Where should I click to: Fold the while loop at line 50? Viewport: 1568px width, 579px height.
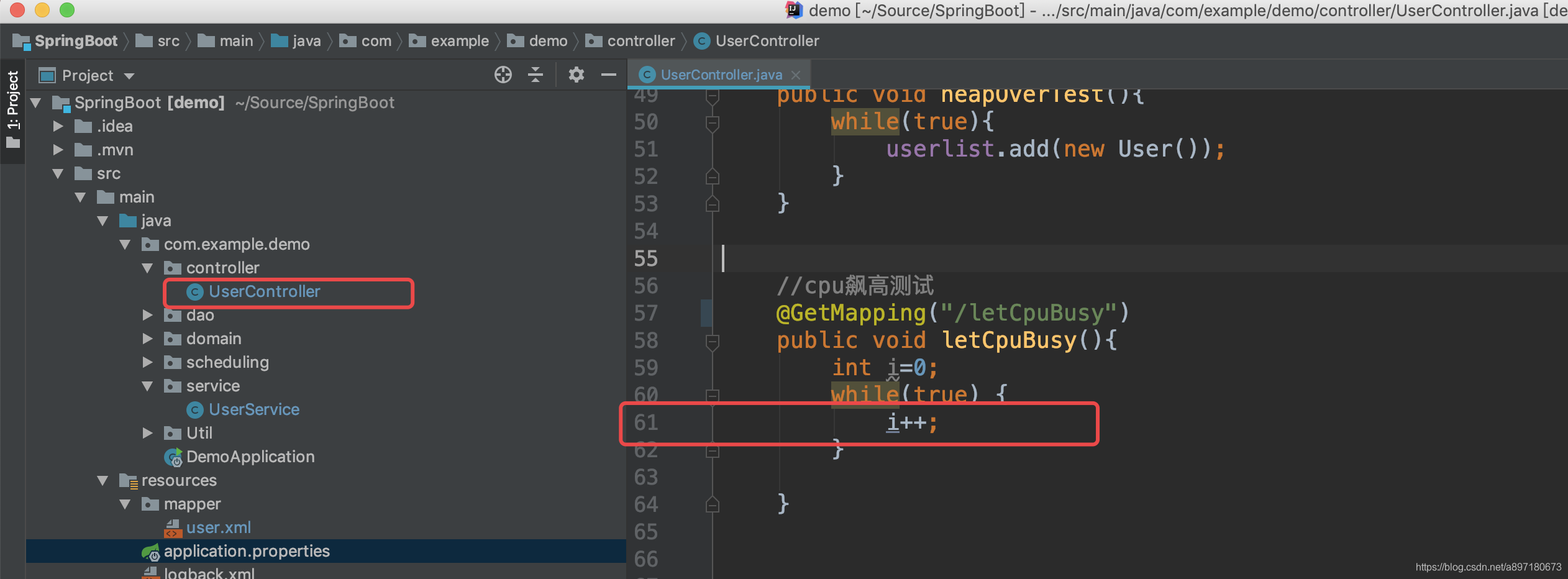tap(713, 123)
